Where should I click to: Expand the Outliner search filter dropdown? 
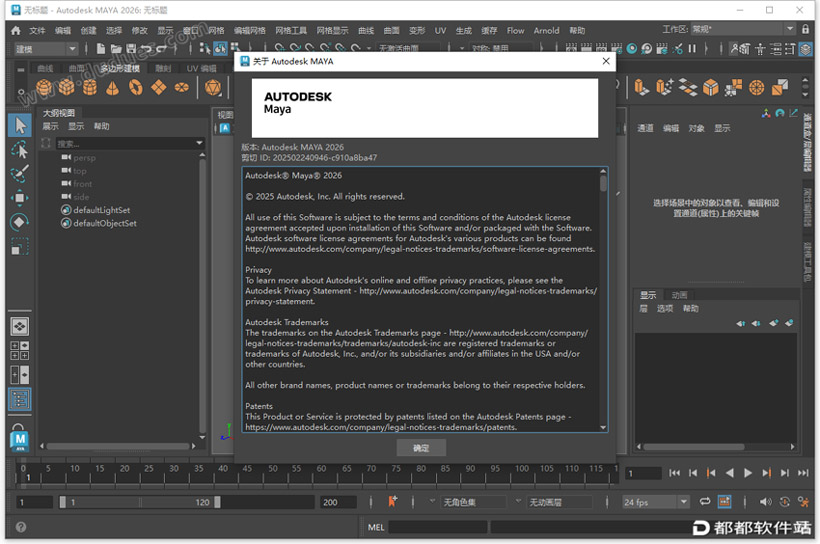[199, 143]
